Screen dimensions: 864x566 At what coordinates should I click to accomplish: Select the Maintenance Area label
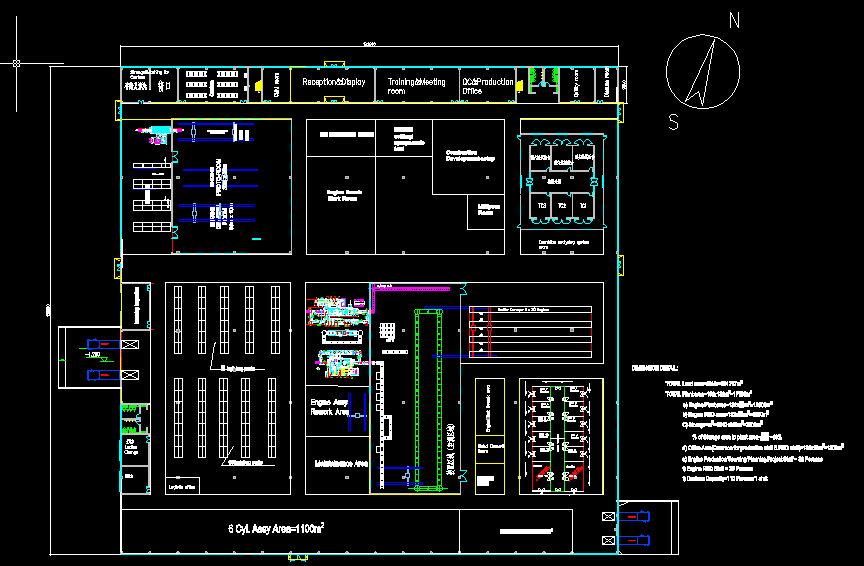(x=341, y=464)
